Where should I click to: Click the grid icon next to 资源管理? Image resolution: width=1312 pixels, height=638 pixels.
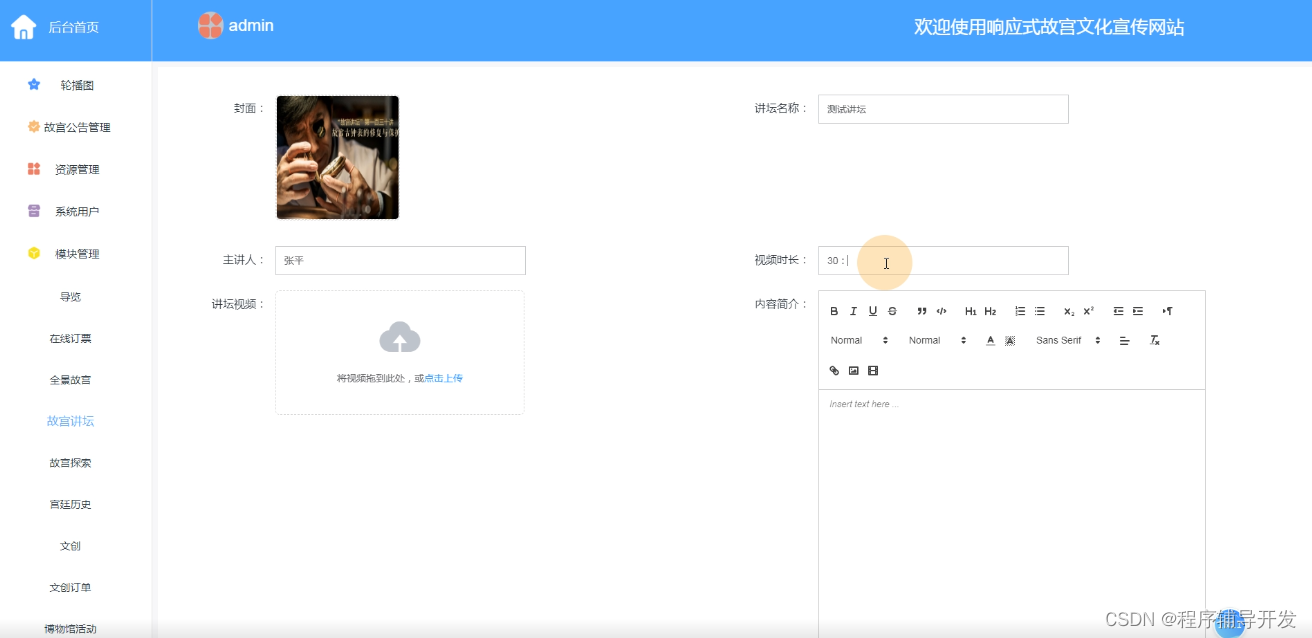(34, 169)
